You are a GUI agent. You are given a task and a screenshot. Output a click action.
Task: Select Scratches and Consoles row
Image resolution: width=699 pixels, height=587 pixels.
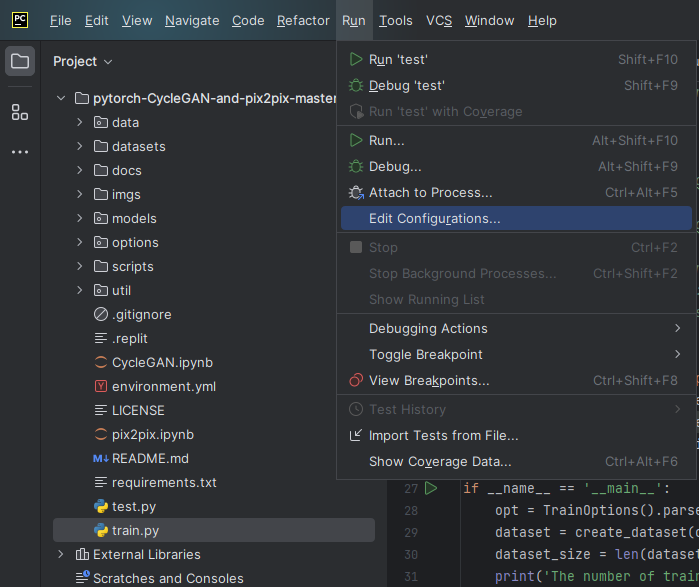pyautogui.click(x=214, y=578)
